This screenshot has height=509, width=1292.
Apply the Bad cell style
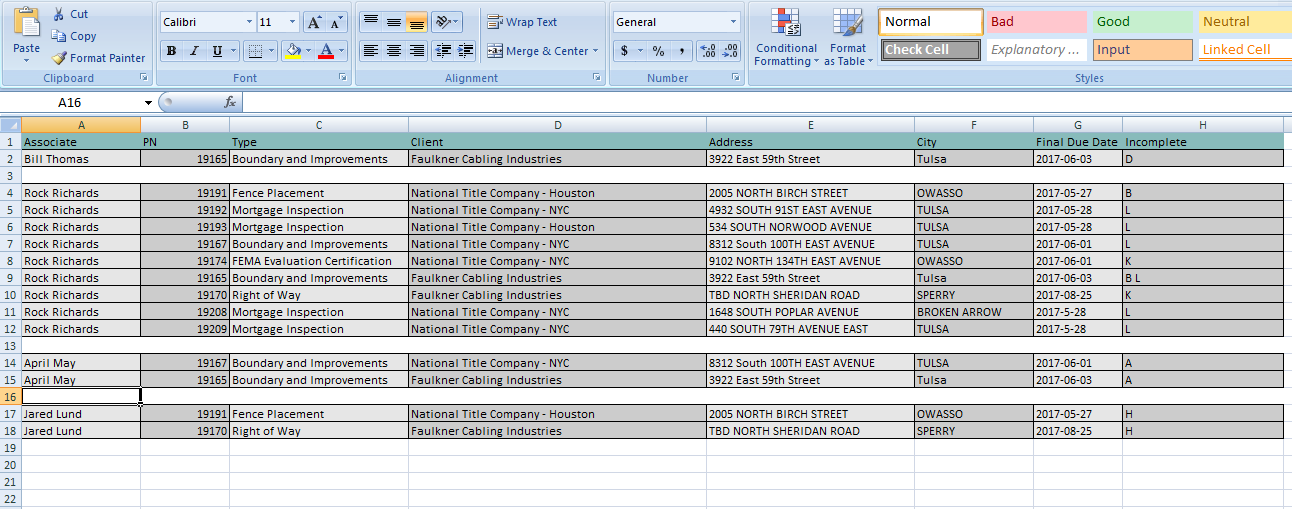point(1036,22)
